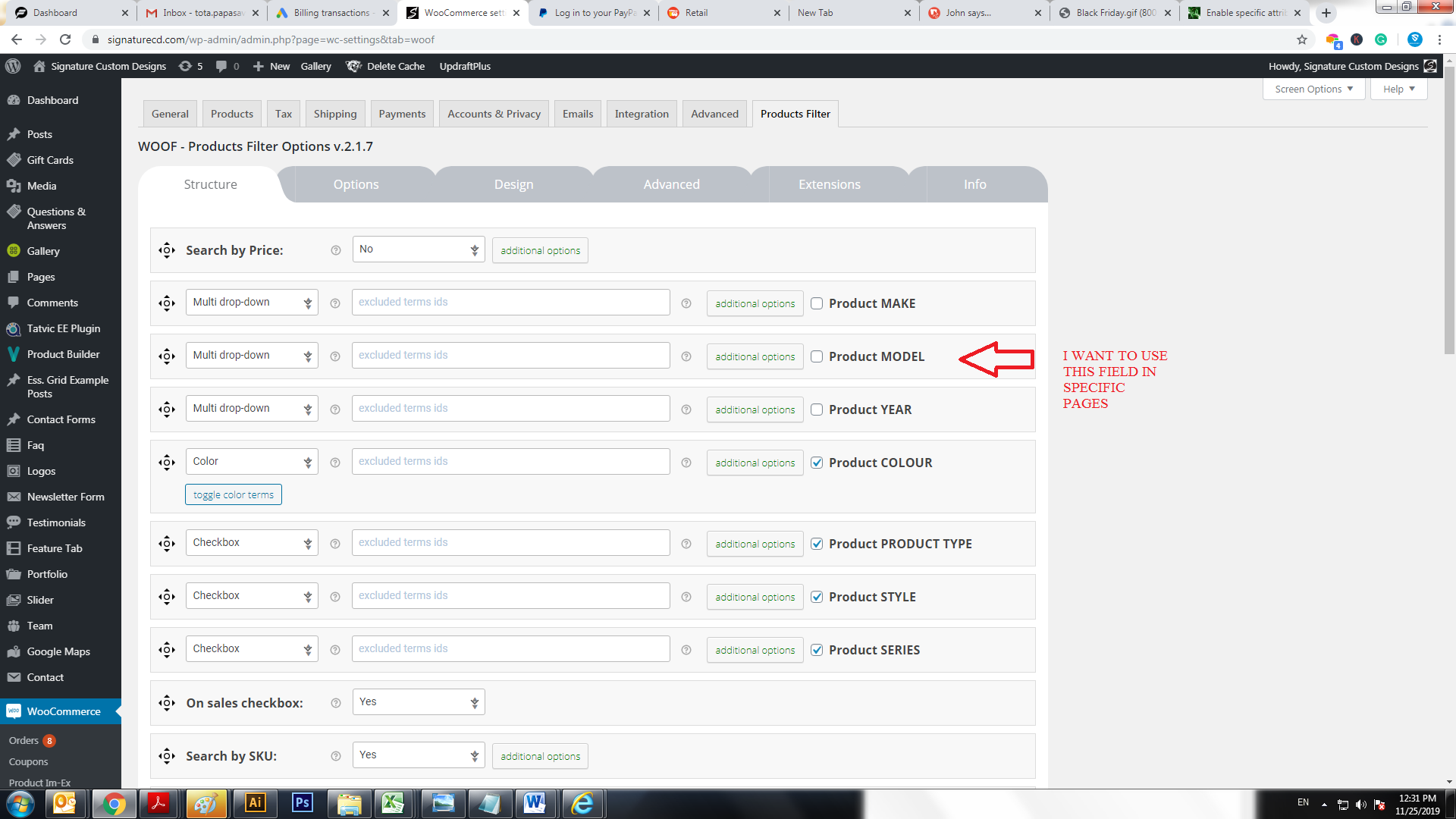The image size is (1456, 819).
Task: Click WordPress logo in admin bar
Action: (x=13, y=66)
